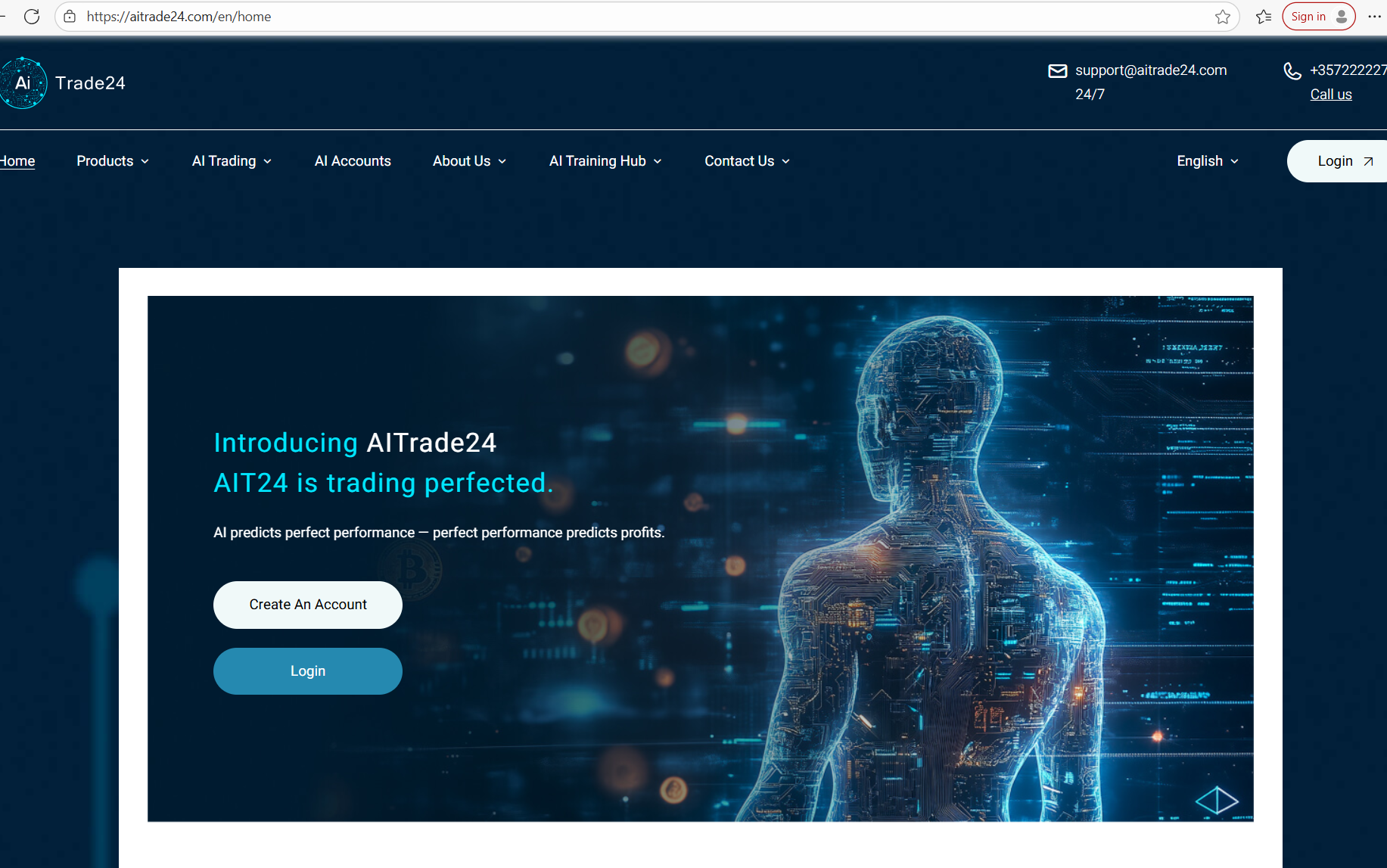The height and width of the screenshot is (868, 1387).
Task: Click the address bar URL field
Action: click(x=605, y=17)
